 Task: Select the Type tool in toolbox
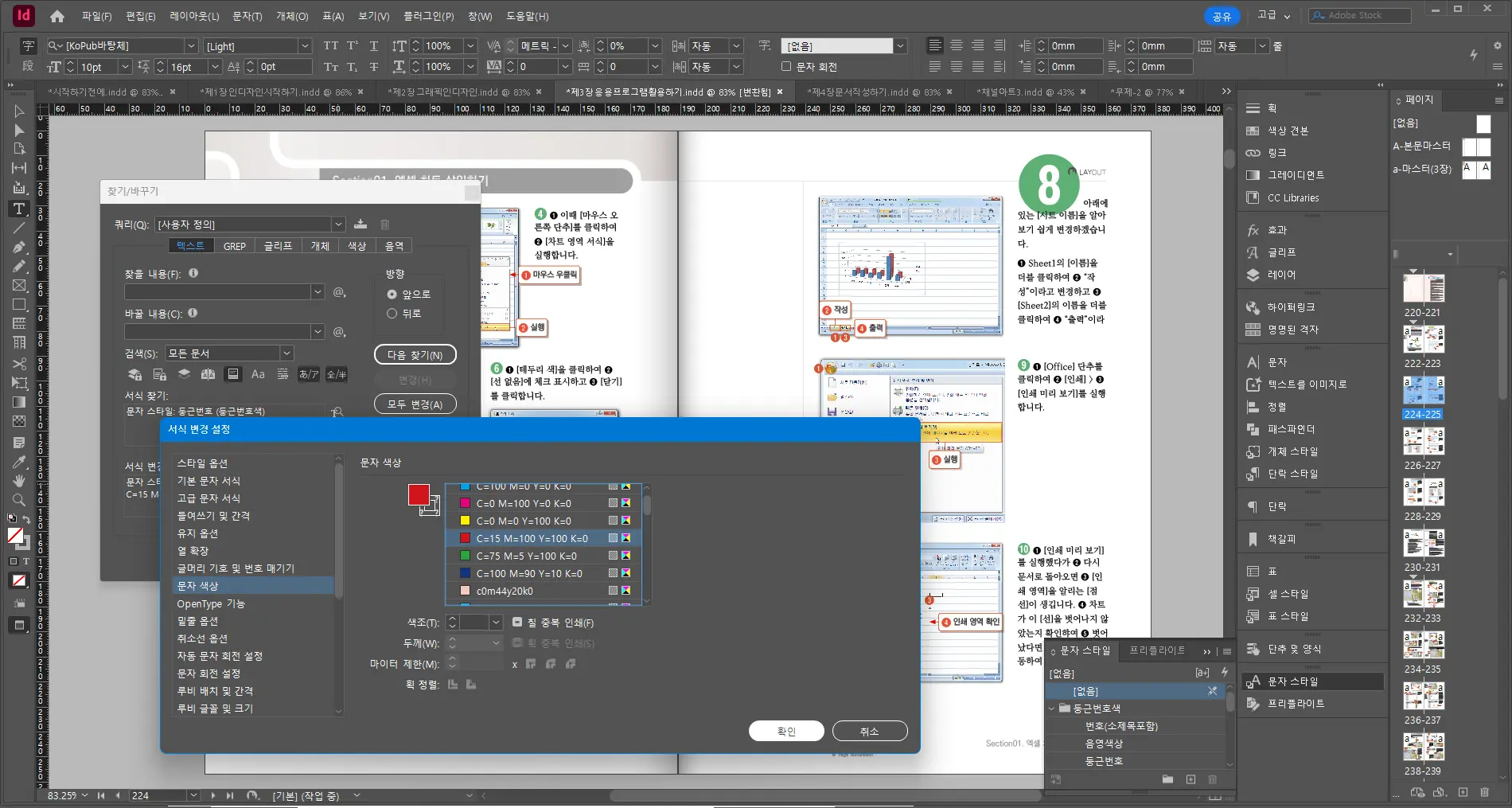pos(19,209)
